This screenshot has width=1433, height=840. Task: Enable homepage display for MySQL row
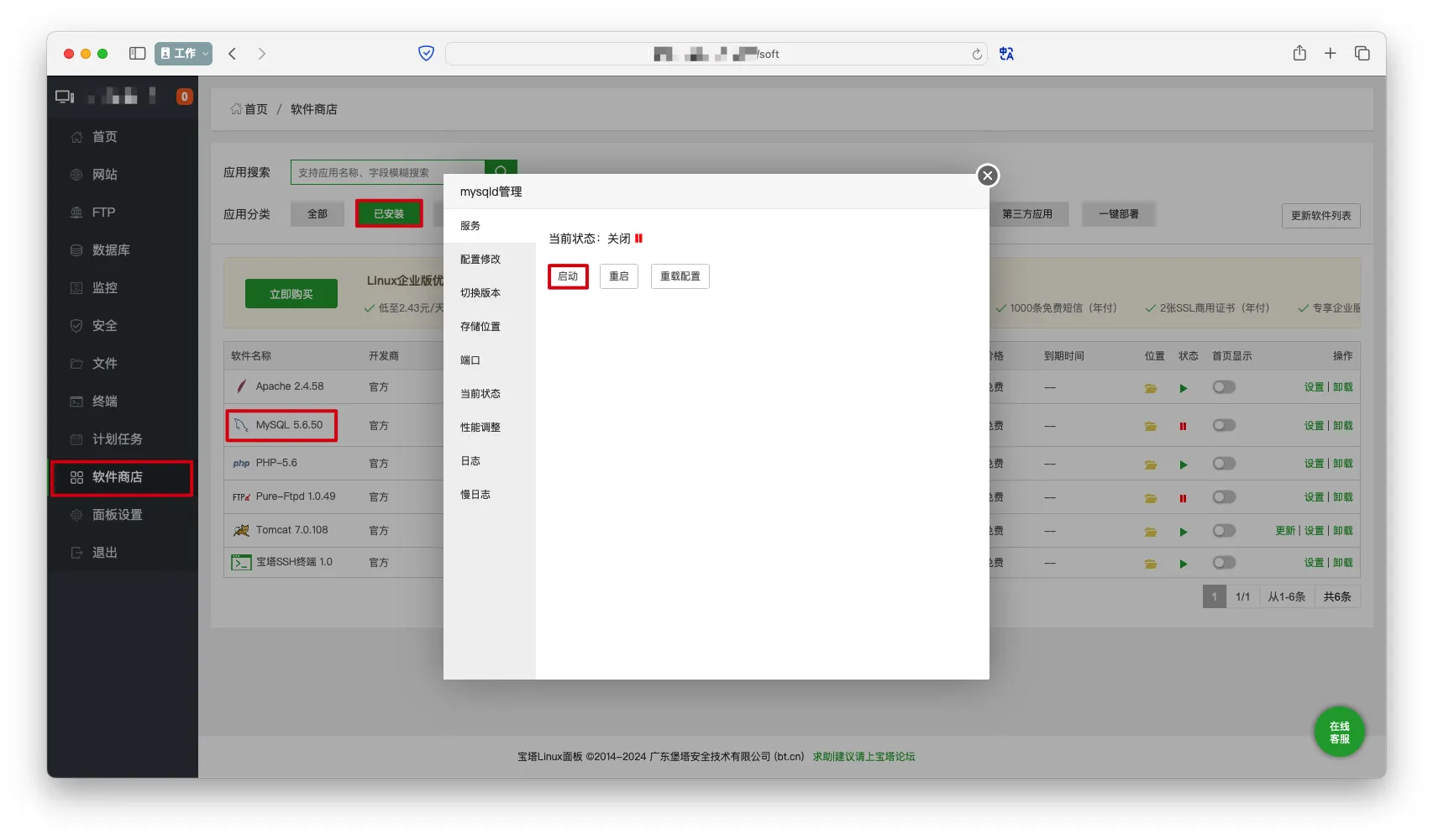click(1224, 426)
